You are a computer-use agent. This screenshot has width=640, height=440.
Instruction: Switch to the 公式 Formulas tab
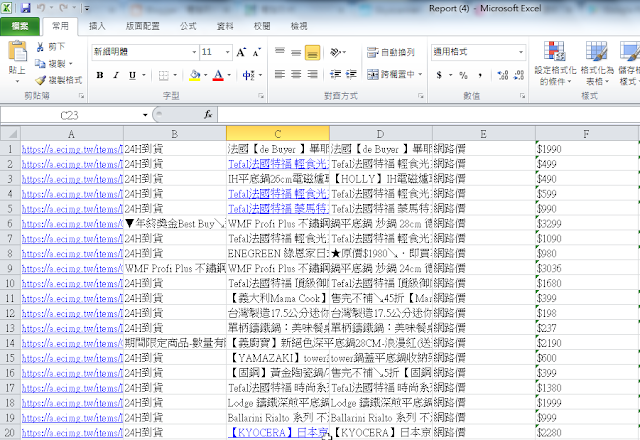[188, 27]
